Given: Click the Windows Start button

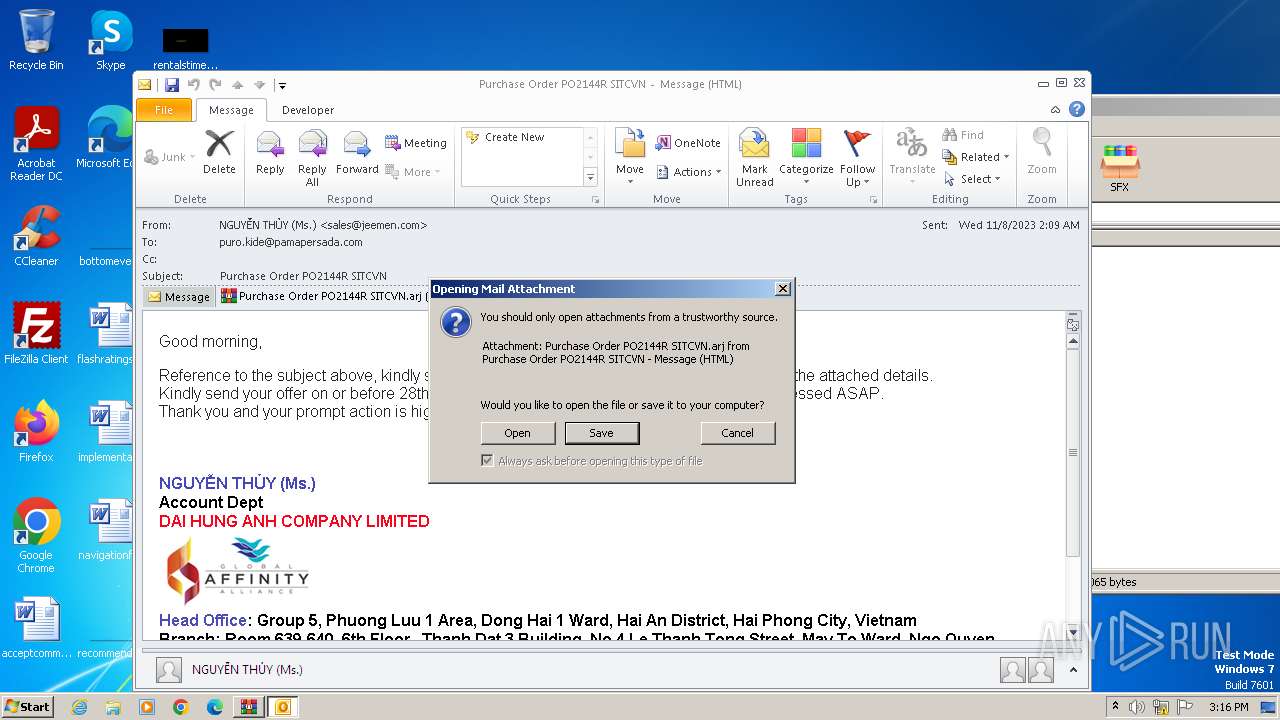Looking at the screenshot, I should pyautogui.click(x=27, y=707).
